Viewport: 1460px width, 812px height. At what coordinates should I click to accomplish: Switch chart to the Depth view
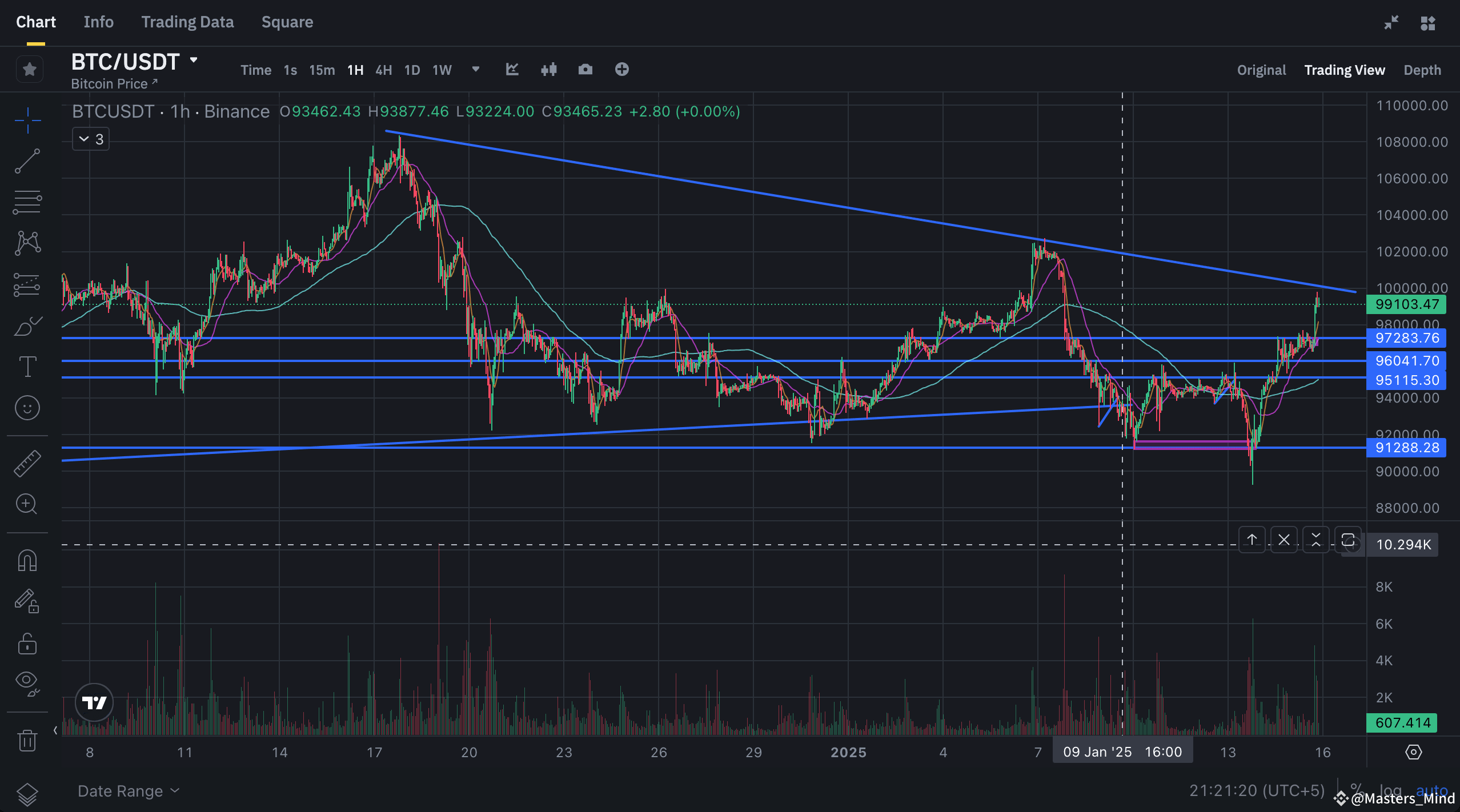1423,70
